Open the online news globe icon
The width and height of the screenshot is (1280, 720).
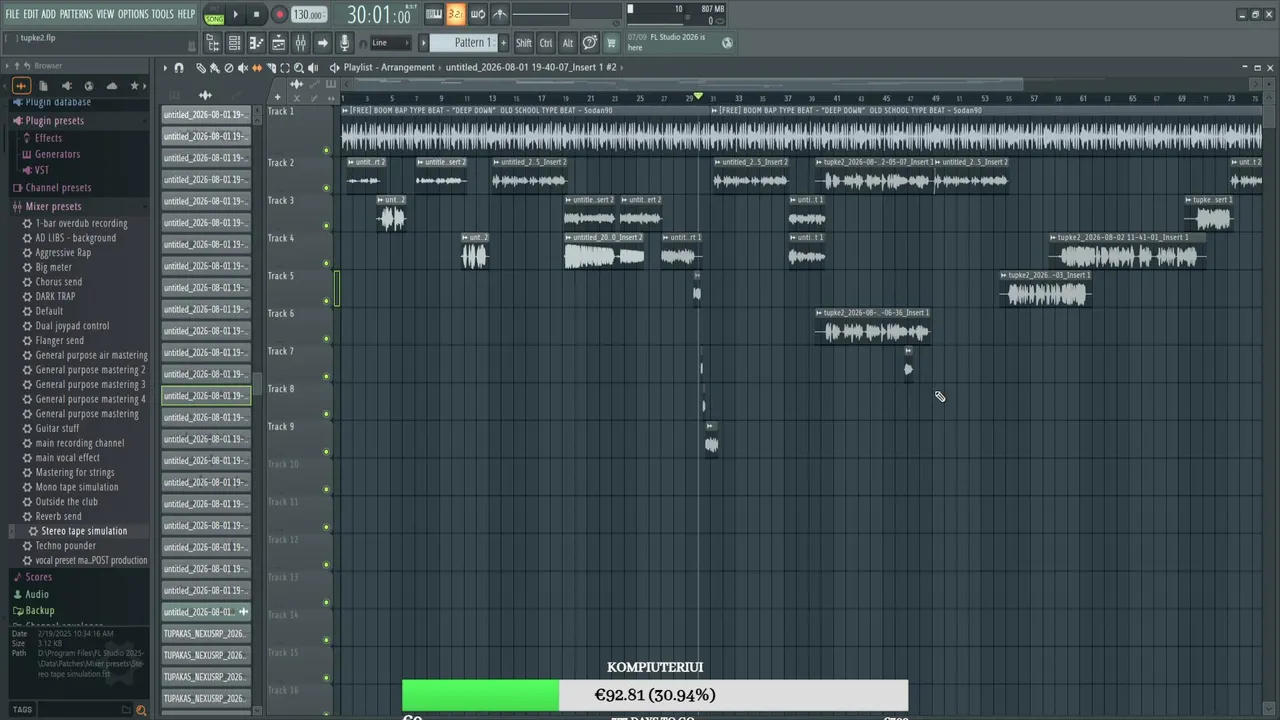(727, 42)
